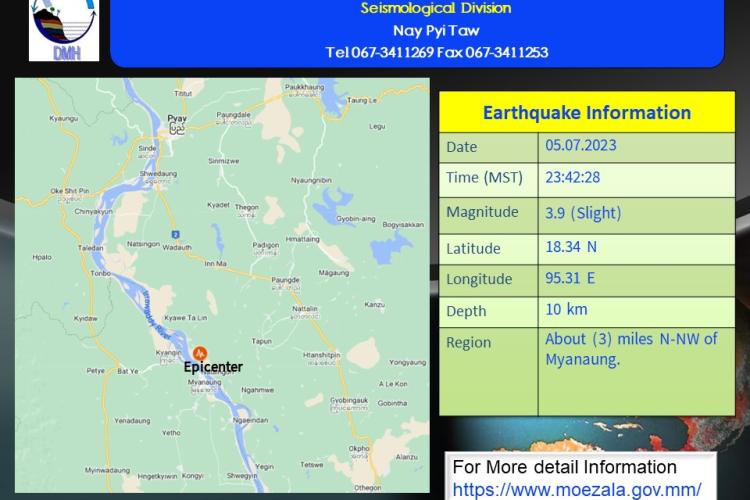Click Natsingon label on map
Screen dimensions: 750x500
[143, 244]
